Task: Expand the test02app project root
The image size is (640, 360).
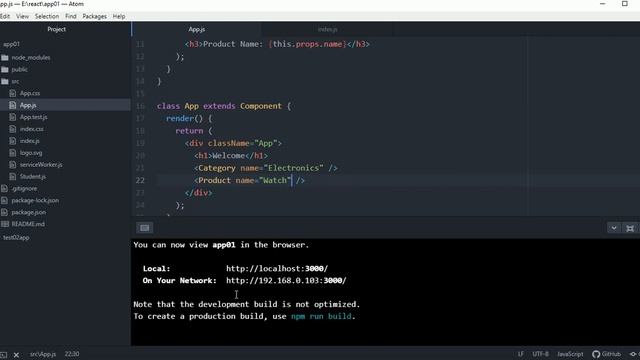Action: (x=16, y=238)
